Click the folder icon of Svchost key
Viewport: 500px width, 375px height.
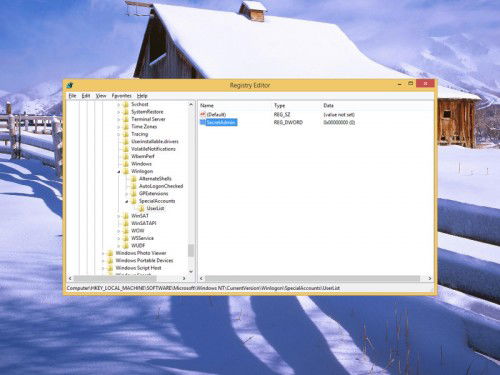(x=126, y=104)
